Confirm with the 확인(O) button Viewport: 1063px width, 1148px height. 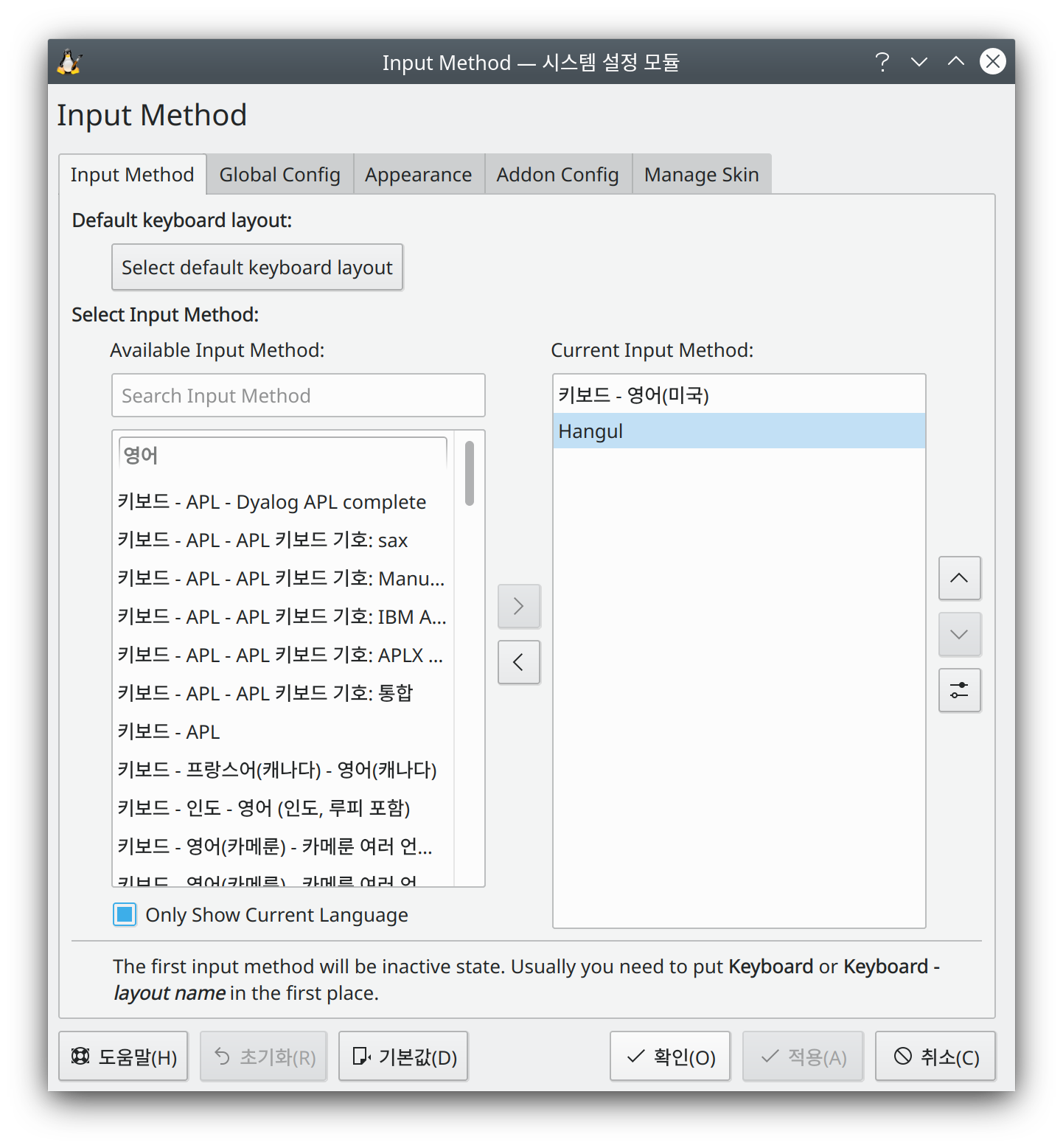[x=670, y=1057]
